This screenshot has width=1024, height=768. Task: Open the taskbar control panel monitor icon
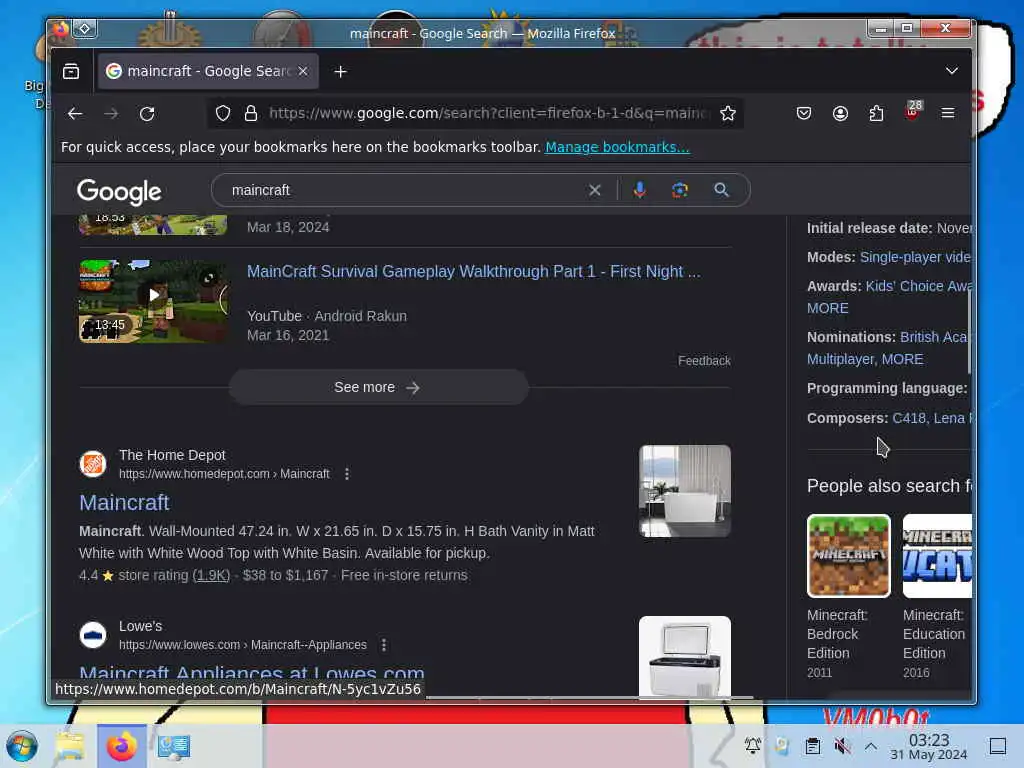173,746
